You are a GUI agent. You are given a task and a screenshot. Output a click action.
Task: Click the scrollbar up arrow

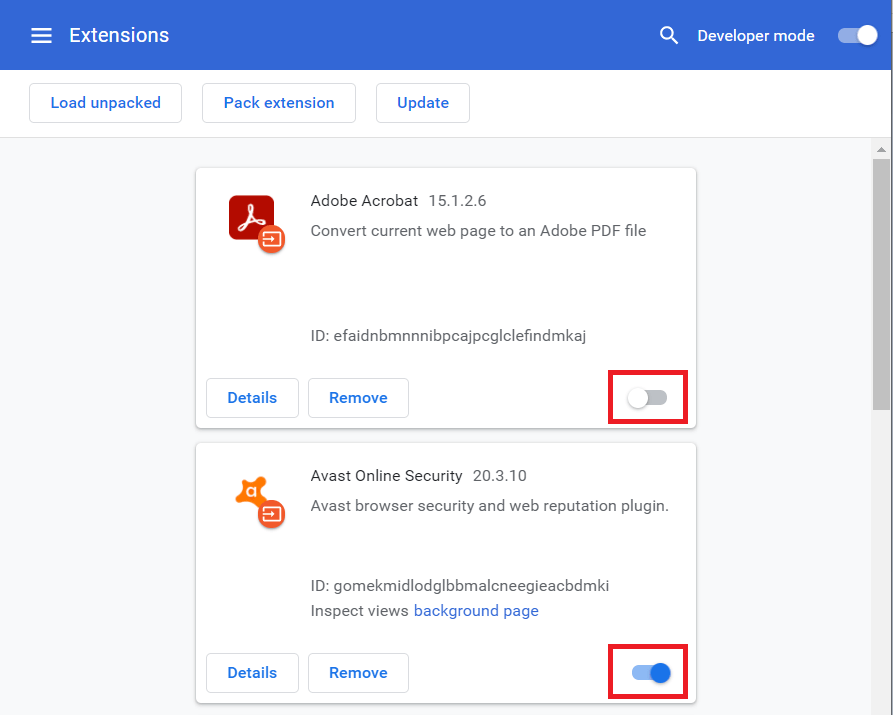881,149
